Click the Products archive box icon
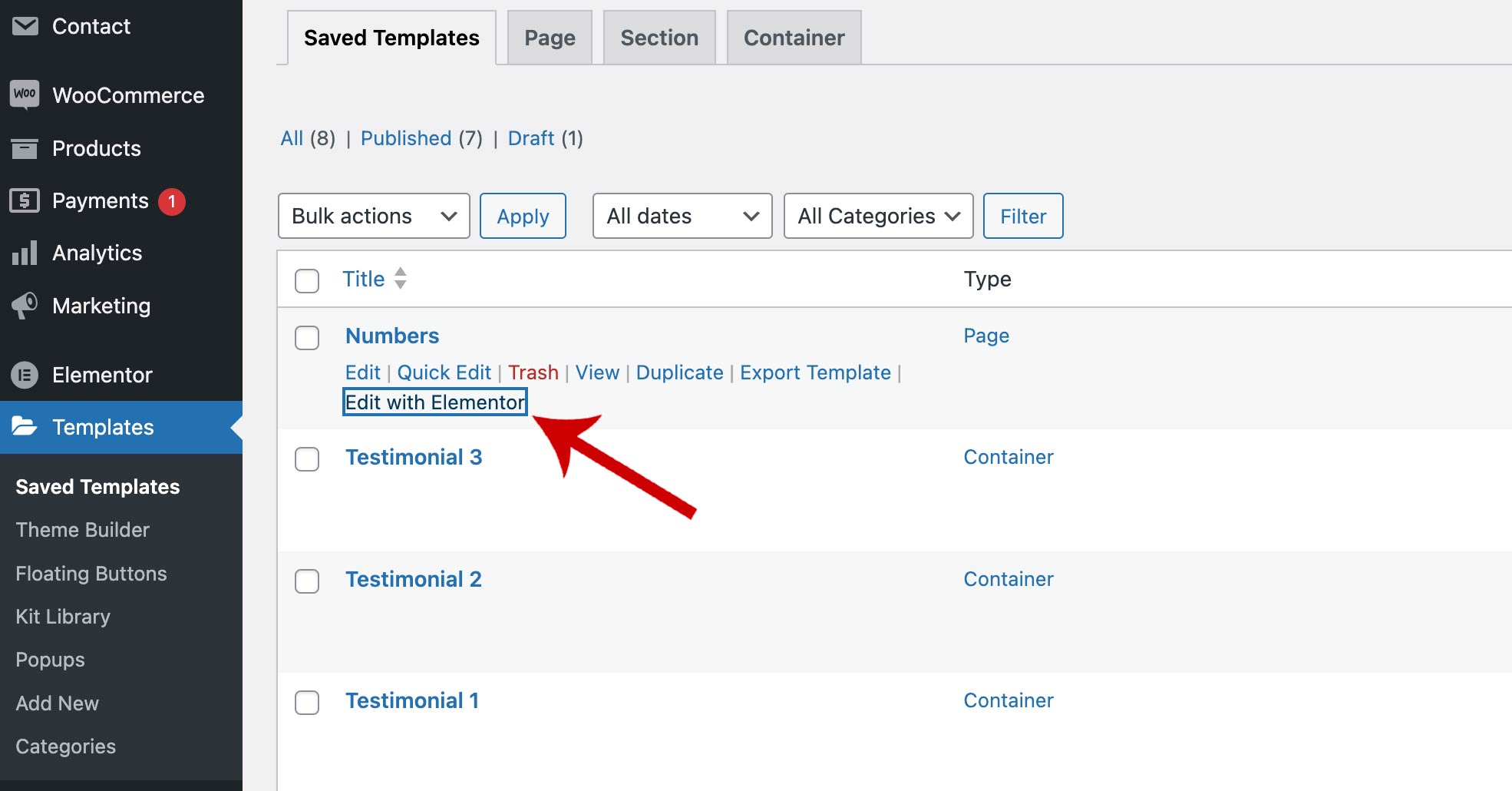Viewport: 1512px width, 791px height. coord(25,148)
